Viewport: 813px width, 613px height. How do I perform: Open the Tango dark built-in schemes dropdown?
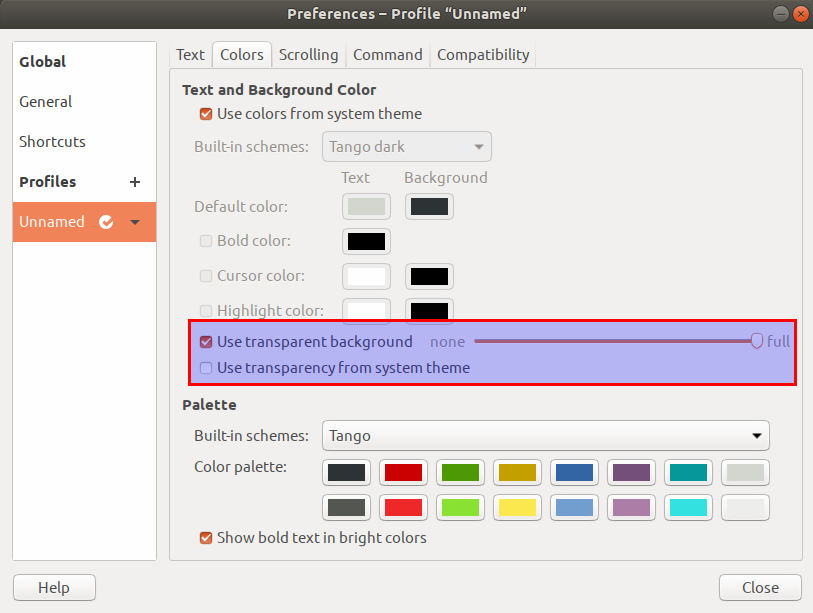[406, 146]
